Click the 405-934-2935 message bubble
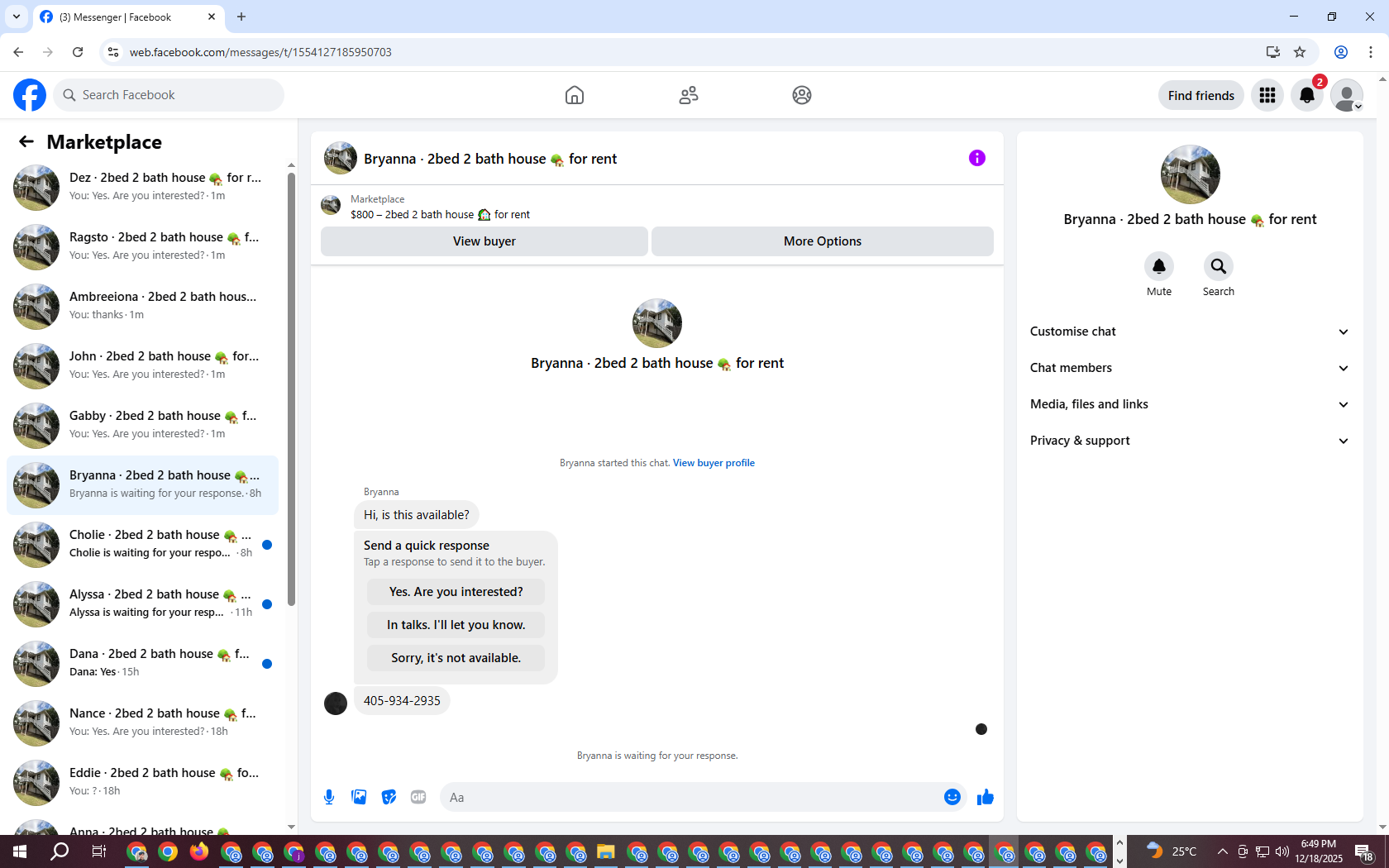1389x868 pixels. point(402,701)
